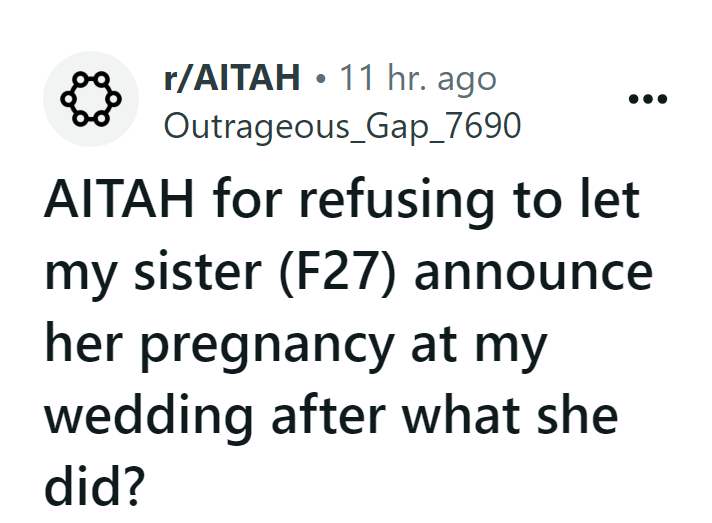Click the '11 hr. ago' timestamp
Screen dimensions: 712x523
[418, 79]
